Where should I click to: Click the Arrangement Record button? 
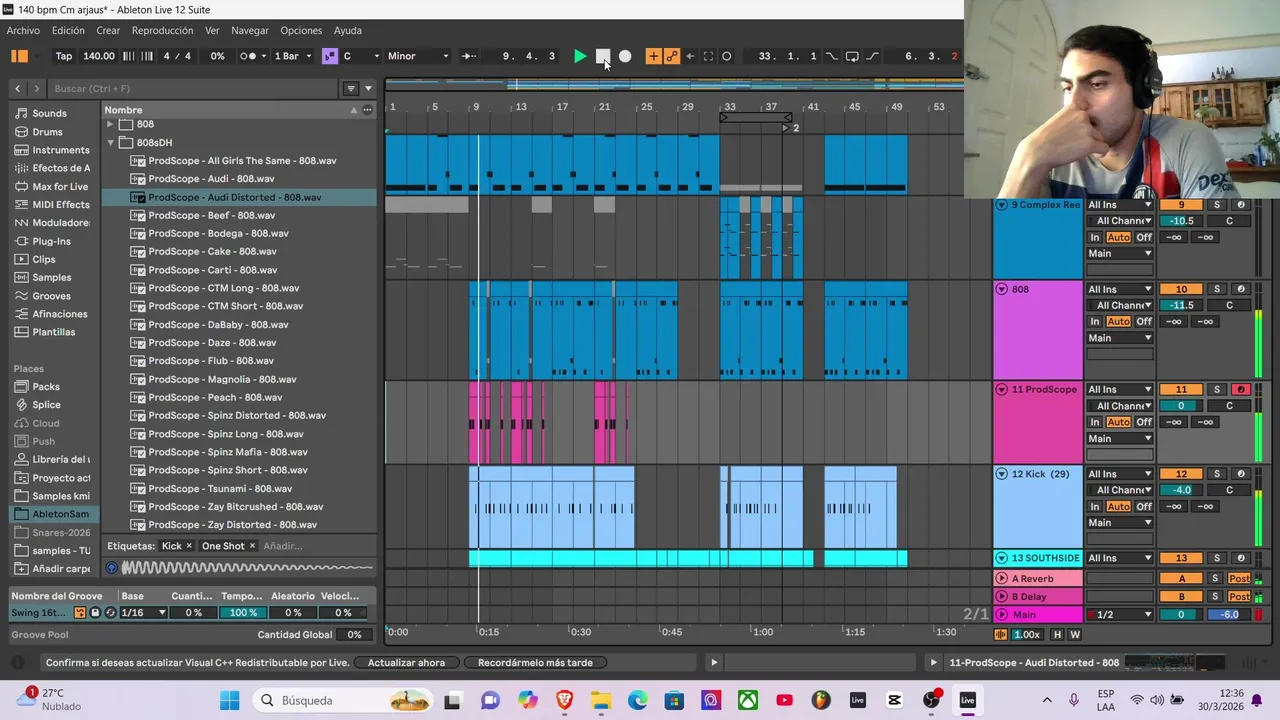[x=625, y=56]
